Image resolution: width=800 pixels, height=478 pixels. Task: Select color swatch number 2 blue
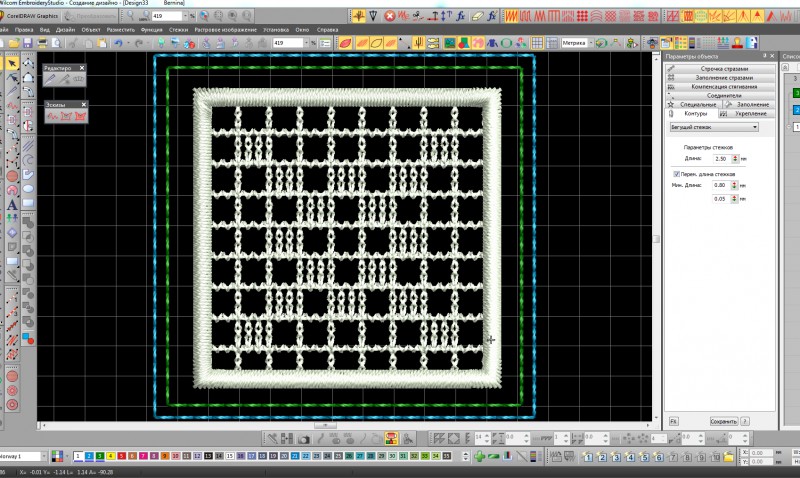89,456
